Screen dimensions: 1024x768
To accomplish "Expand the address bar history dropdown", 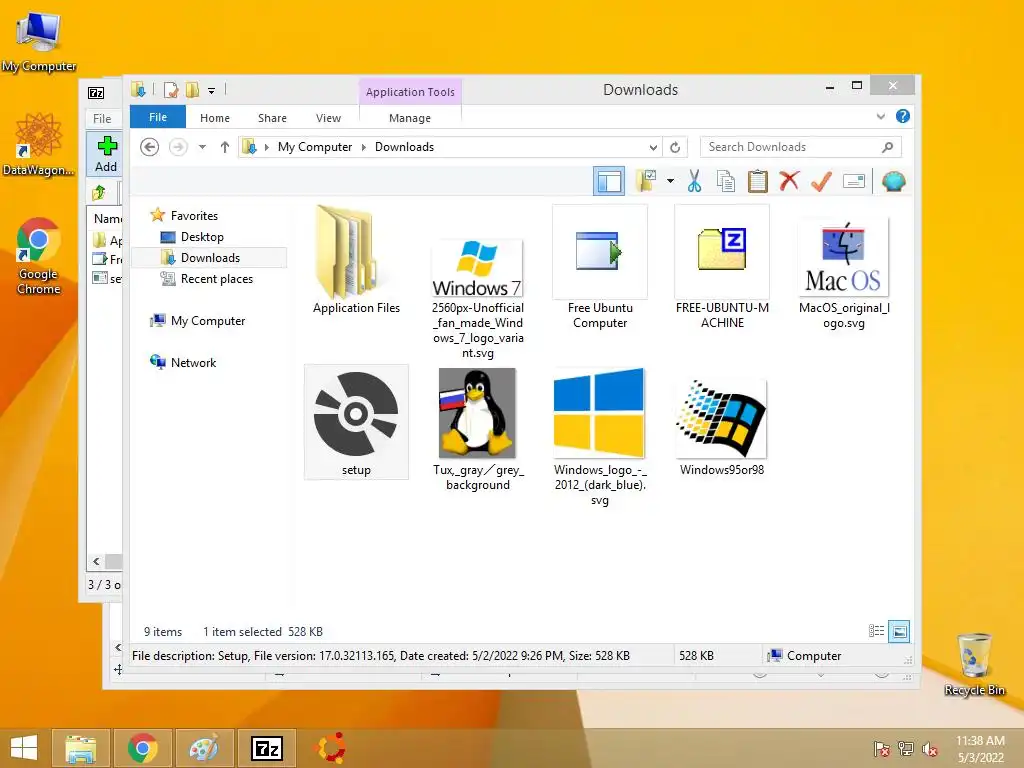I will (653, 147).
